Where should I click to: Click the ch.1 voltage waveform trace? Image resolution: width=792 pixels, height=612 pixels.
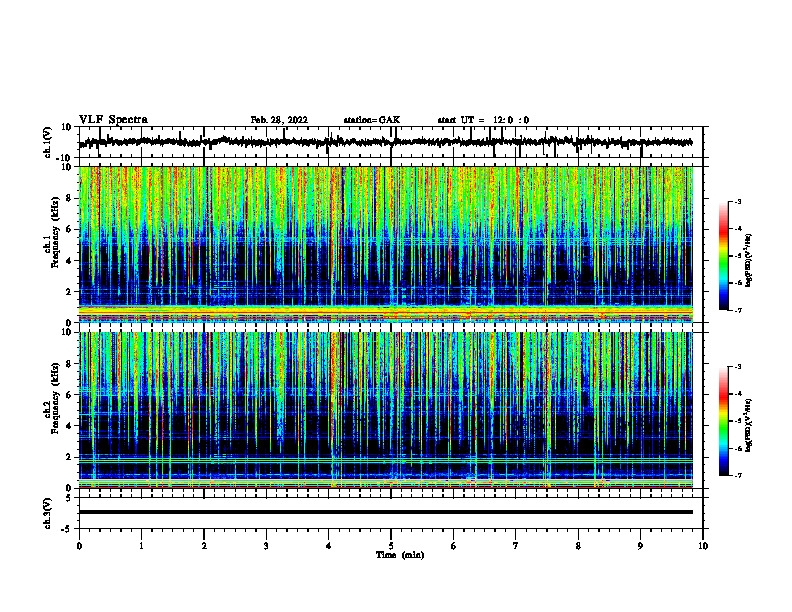point(385,142)
